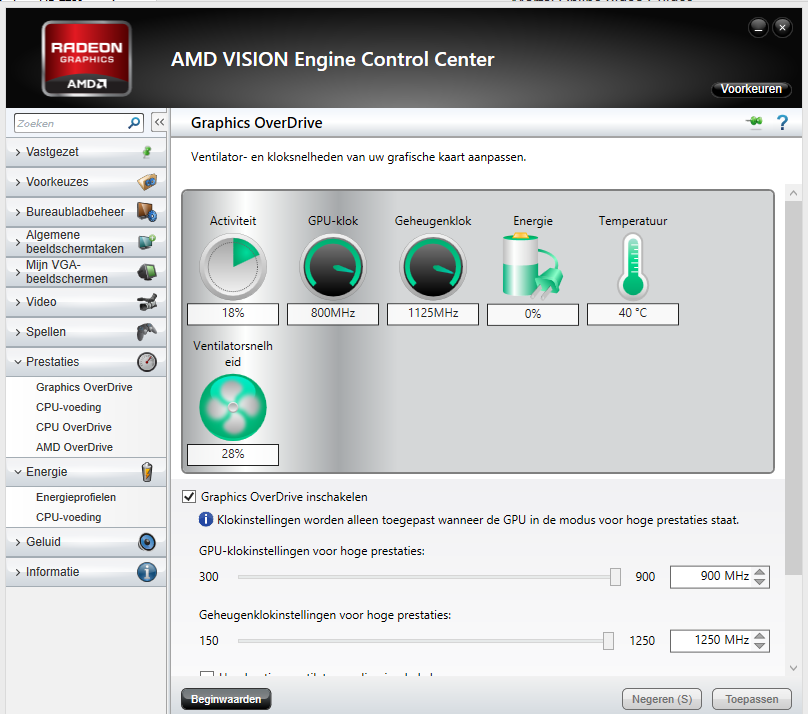Increase memory clock with up arrow
Viewport: 808px width, 714px height.
(759, 636)
